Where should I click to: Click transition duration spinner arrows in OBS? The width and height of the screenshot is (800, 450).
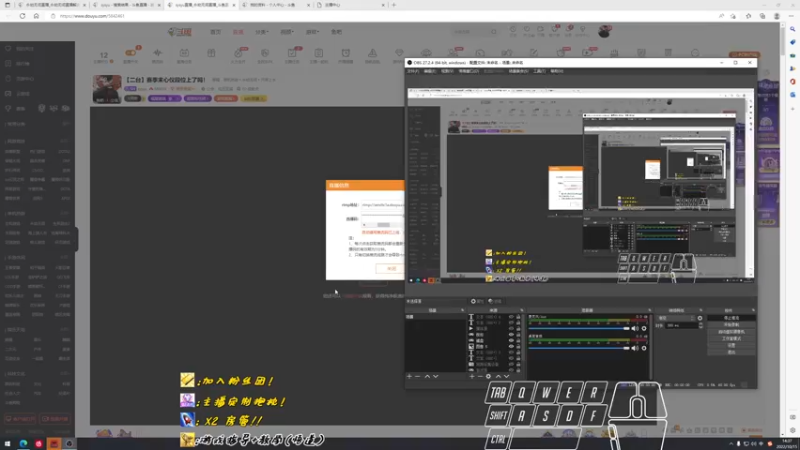click(x=701, y=325)
